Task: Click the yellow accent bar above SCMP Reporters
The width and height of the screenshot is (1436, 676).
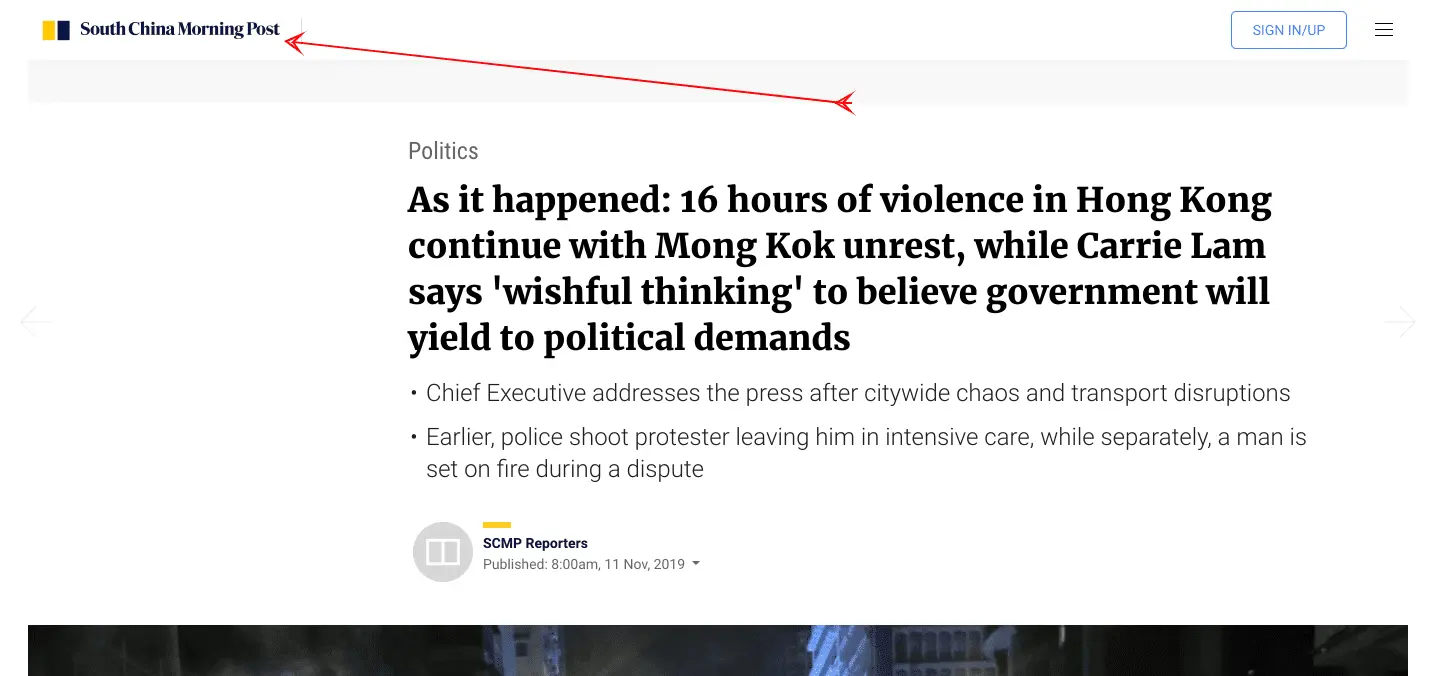Action: (497, 525)
